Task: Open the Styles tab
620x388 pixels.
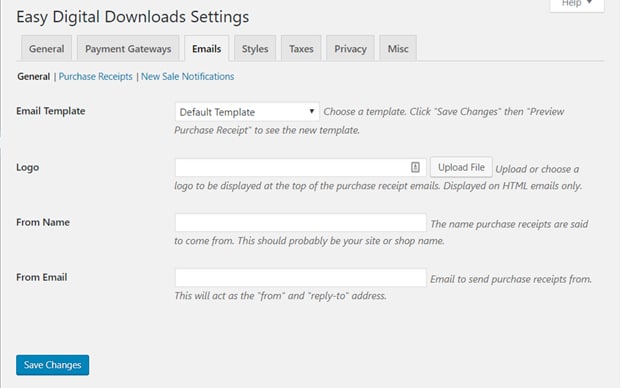Action: click(255, 48)
